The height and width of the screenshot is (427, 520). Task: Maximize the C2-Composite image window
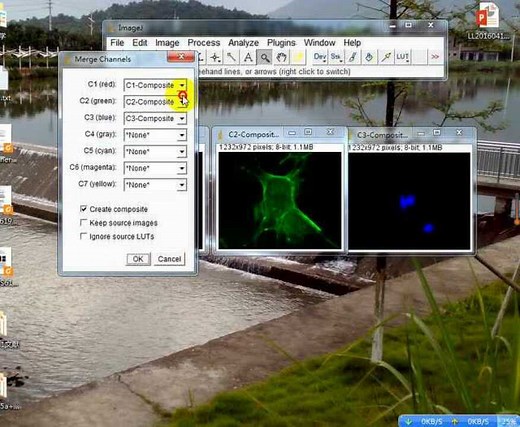308,132
